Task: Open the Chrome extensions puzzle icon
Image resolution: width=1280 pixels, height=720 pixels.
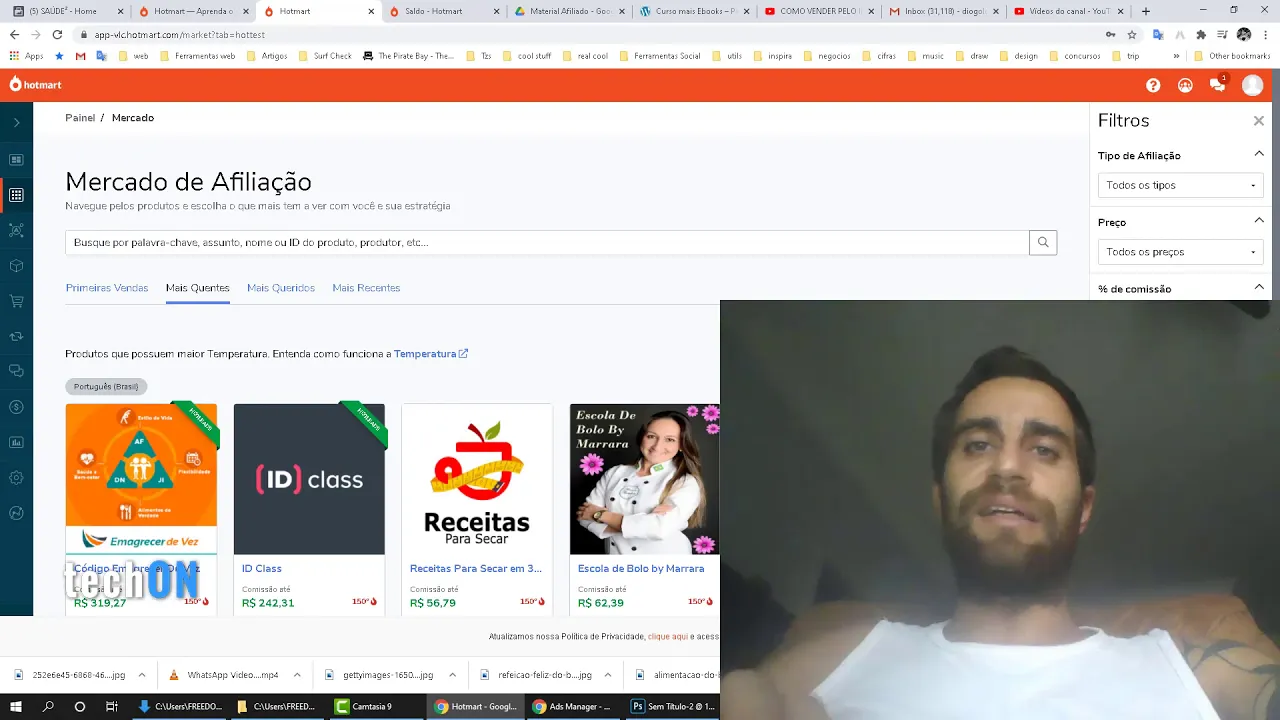Action: click(x=1201, y=34)
